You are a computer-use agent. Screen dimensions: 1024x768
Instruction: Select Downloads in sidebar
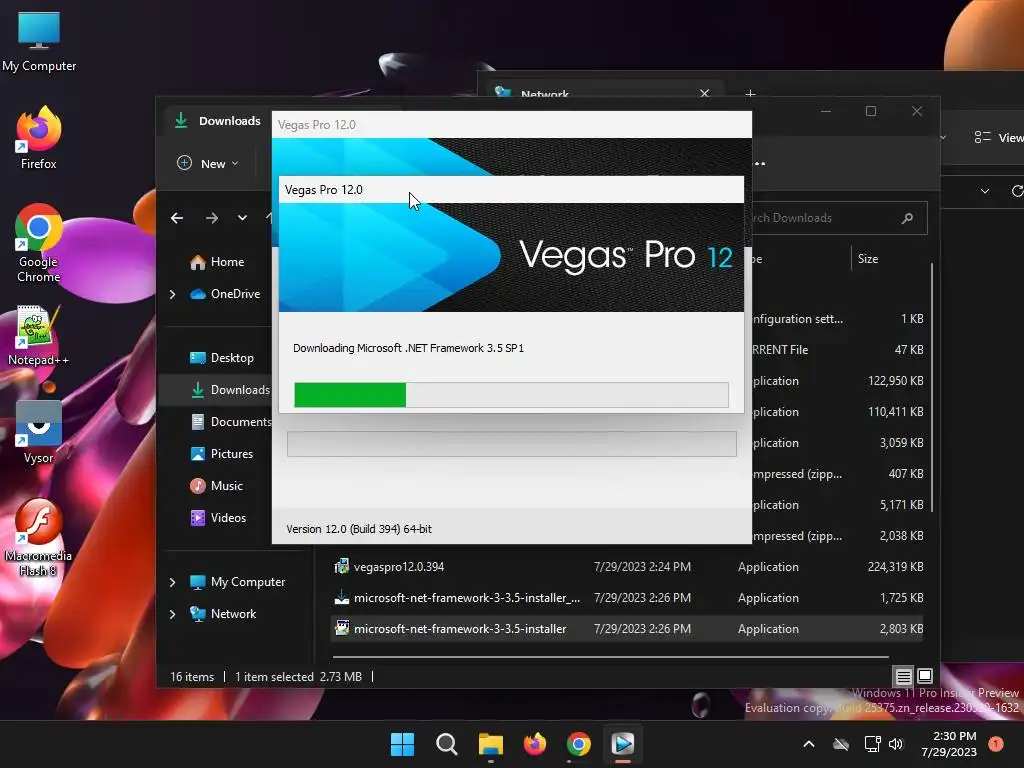[229, 390]
